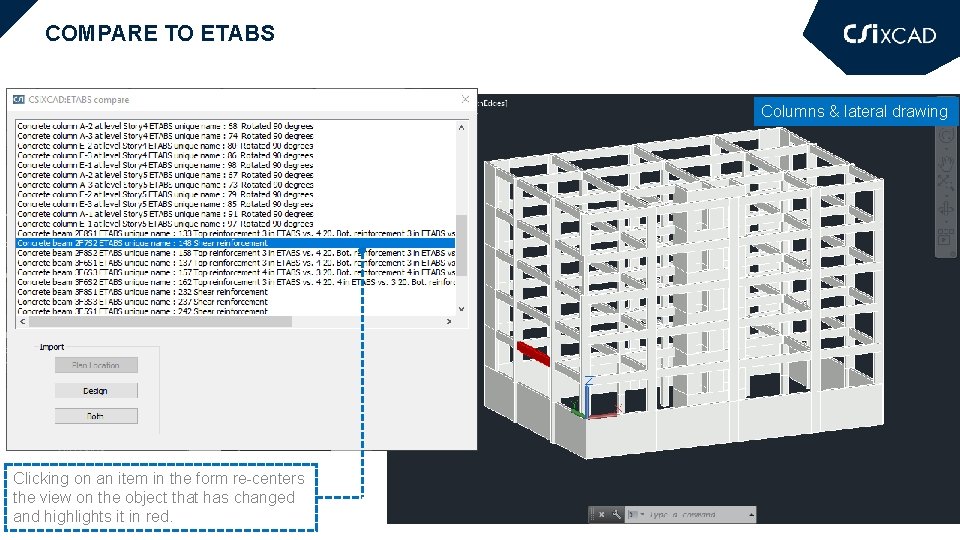Close the command line with its X
This screenshot has width=960, height=540.
(602, 514)
